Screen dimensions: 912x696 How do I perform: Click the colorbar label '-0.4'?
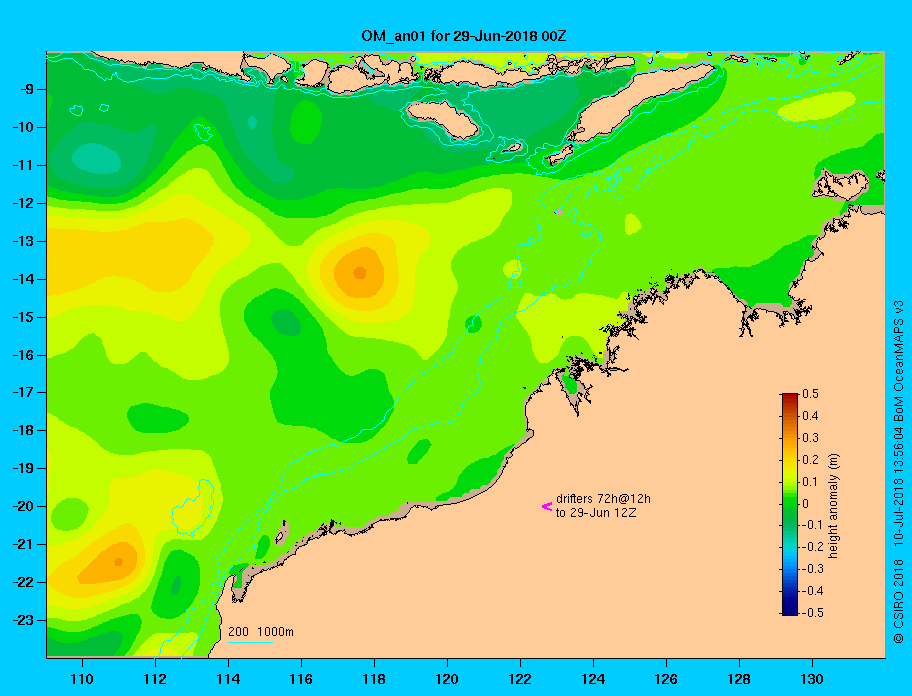click(813, 591)
